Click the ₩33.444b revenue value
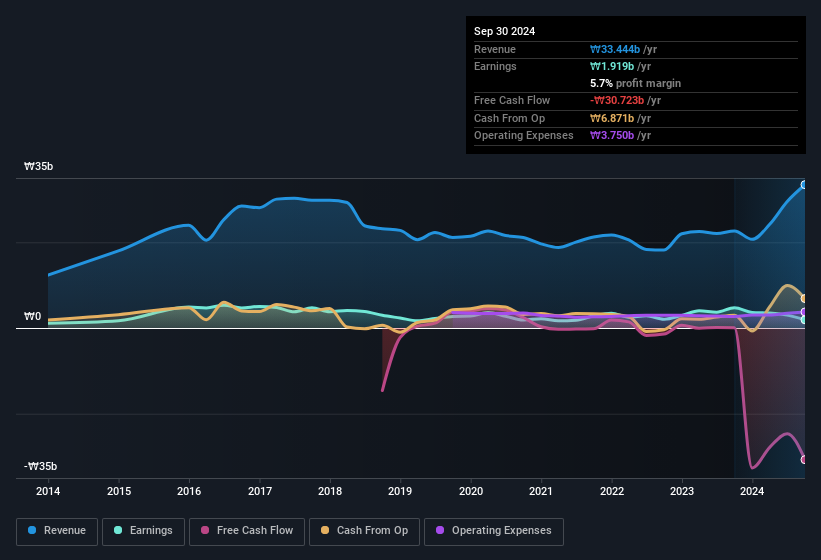The width and height of the screenshot is (821, 560). tap(615, 49)
